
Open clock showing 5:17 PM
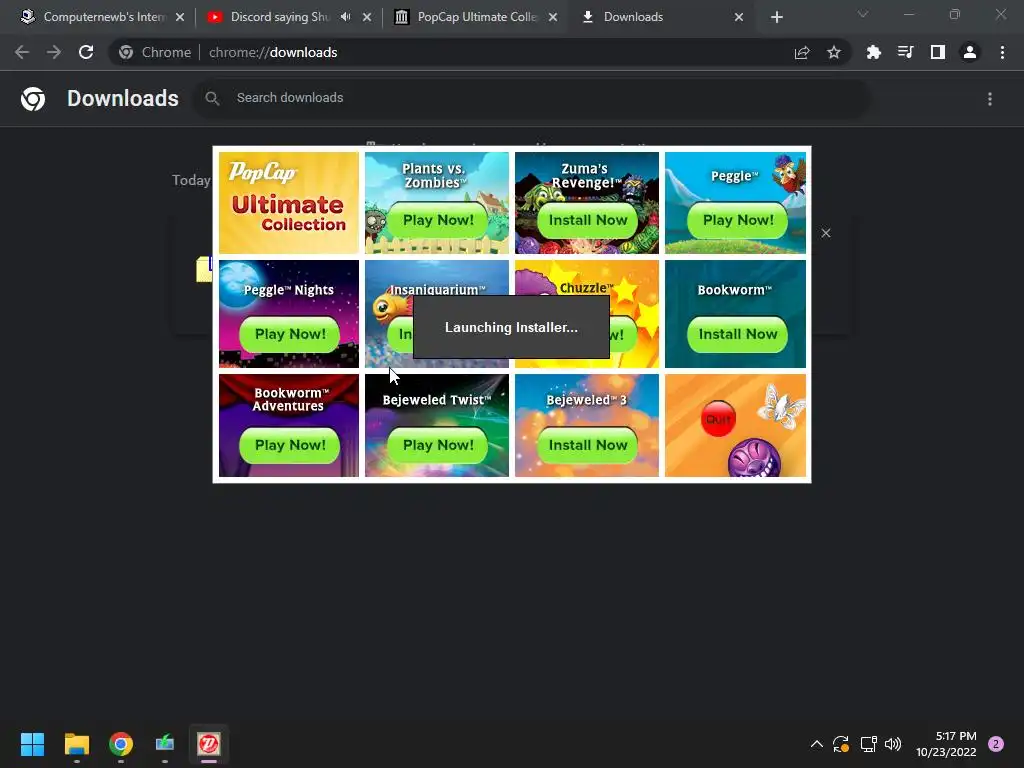pyautogui.click(x=946, y=744)
